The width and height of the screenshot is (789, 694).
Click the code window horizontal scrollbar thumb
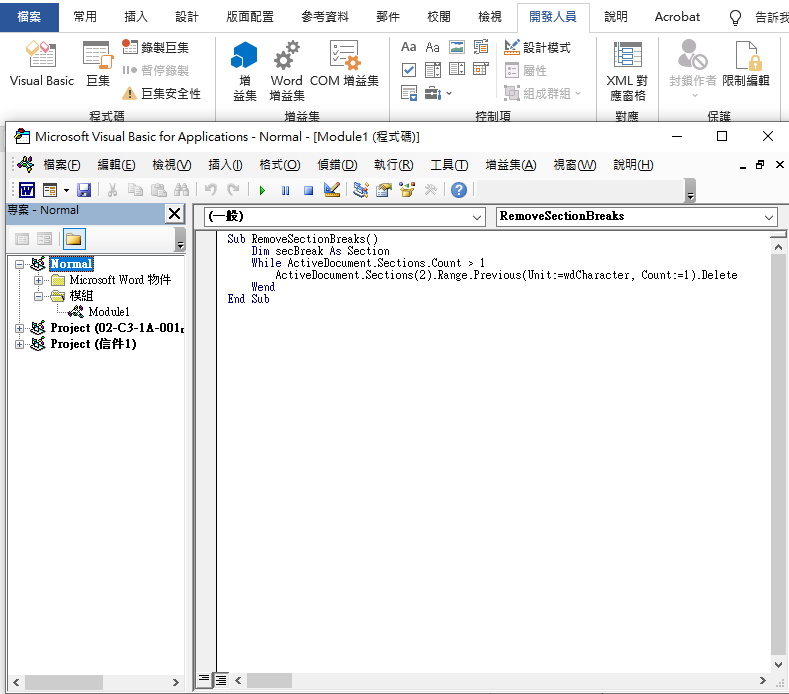269,681
